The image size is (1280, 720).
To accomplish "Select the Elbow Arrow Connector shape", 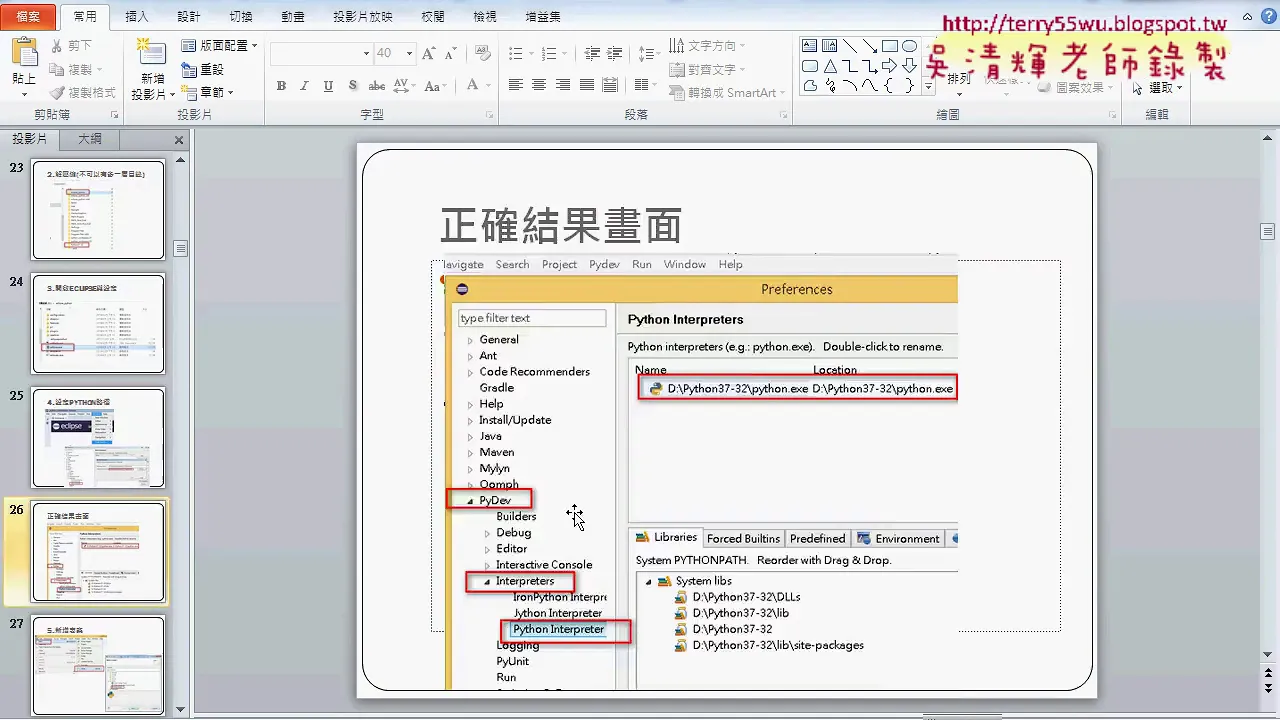I will point(869,66).
